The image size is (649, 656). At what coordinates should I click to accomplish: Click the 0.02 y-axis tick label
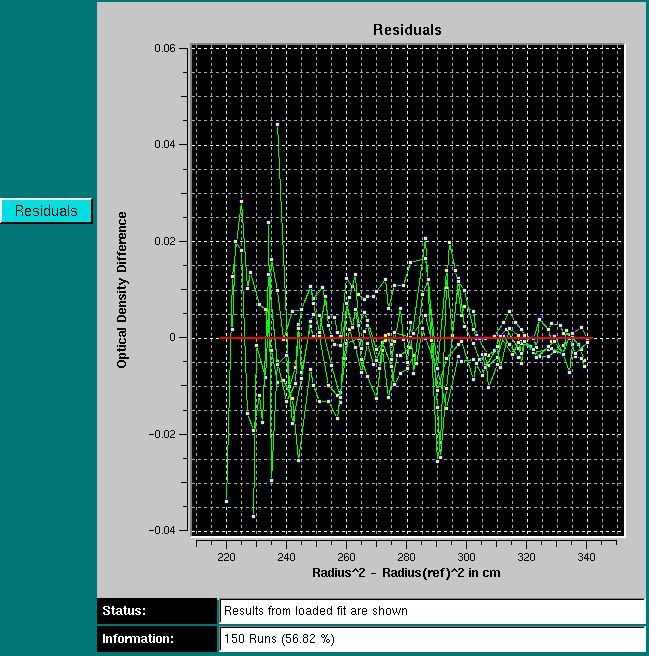coord(164,241)
